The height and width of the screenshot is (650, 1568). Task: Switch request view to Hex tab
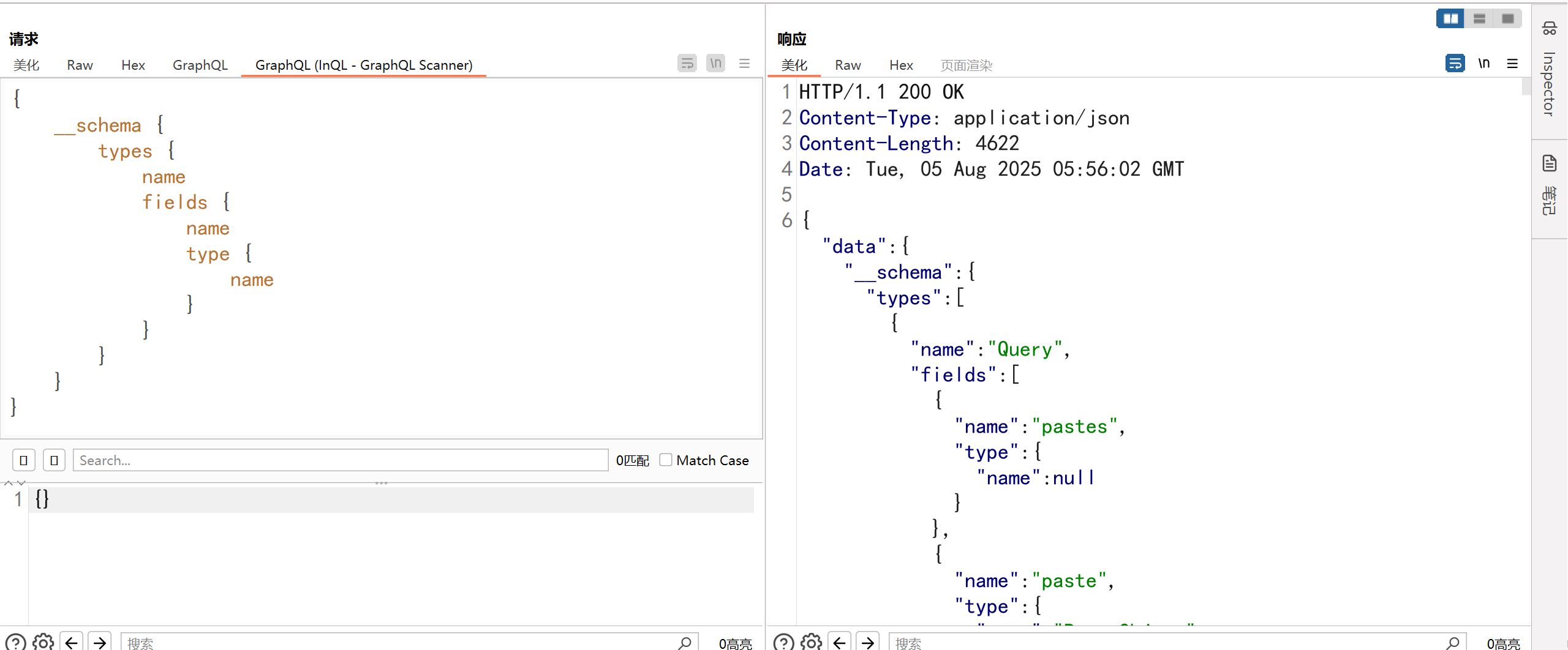[x=133, y=65]
